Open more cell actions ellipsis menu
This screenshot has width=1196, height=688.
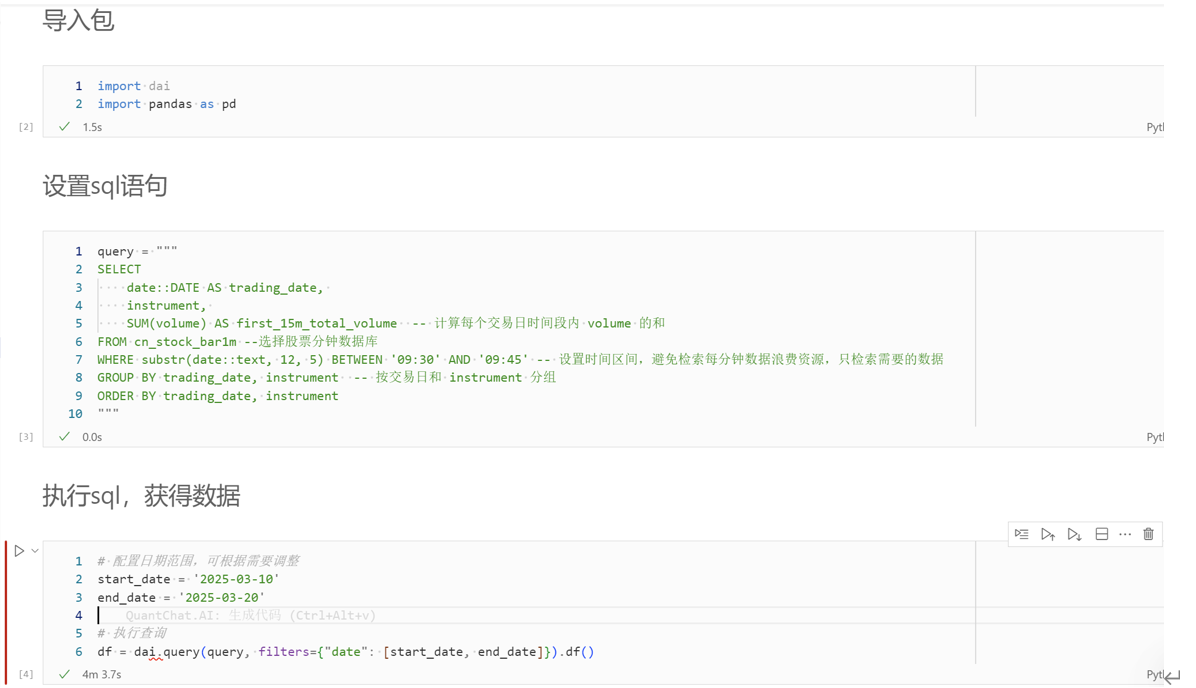[1125, 534]
